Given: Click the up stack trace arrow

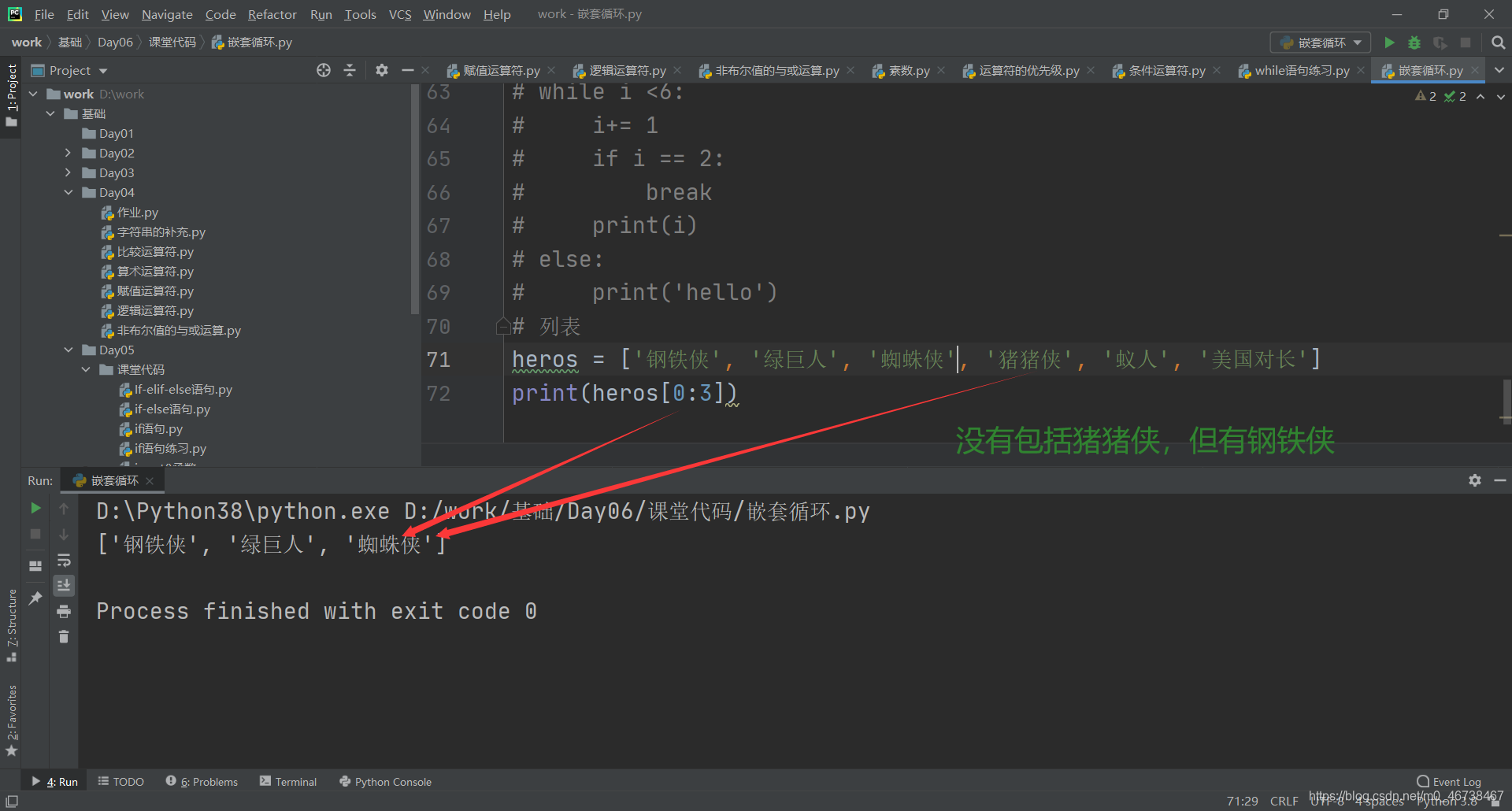Looking at the screenshot, I should (x=64, y=509).
